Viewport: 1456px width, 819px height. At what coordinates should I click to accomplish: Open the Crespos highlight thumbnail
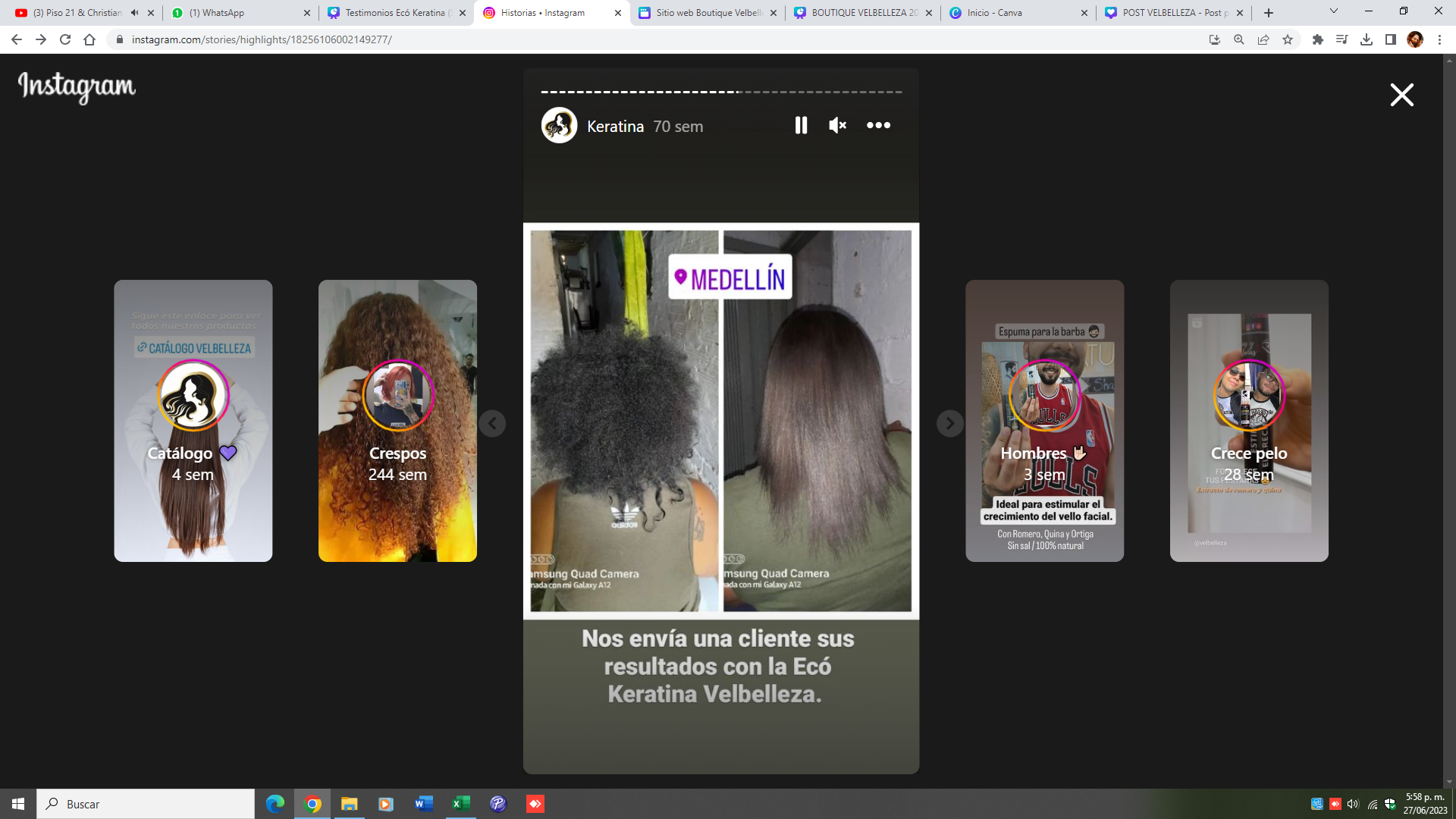click(397, 421)
